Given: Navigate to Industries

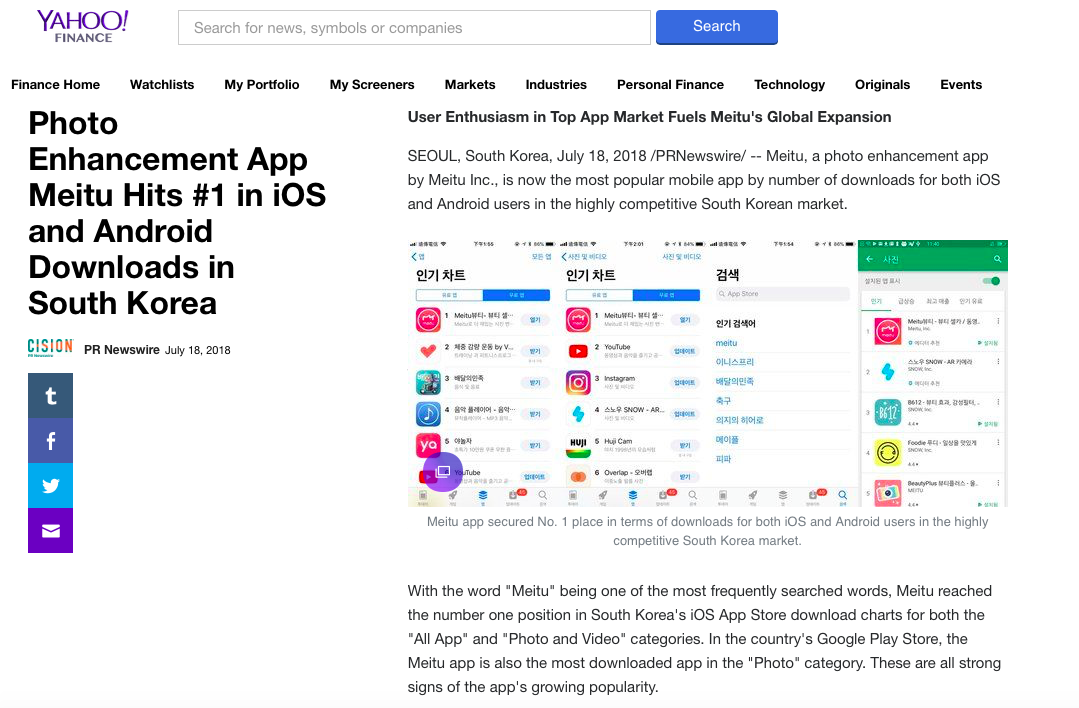Looking at the screenshot, I should 556,85.
